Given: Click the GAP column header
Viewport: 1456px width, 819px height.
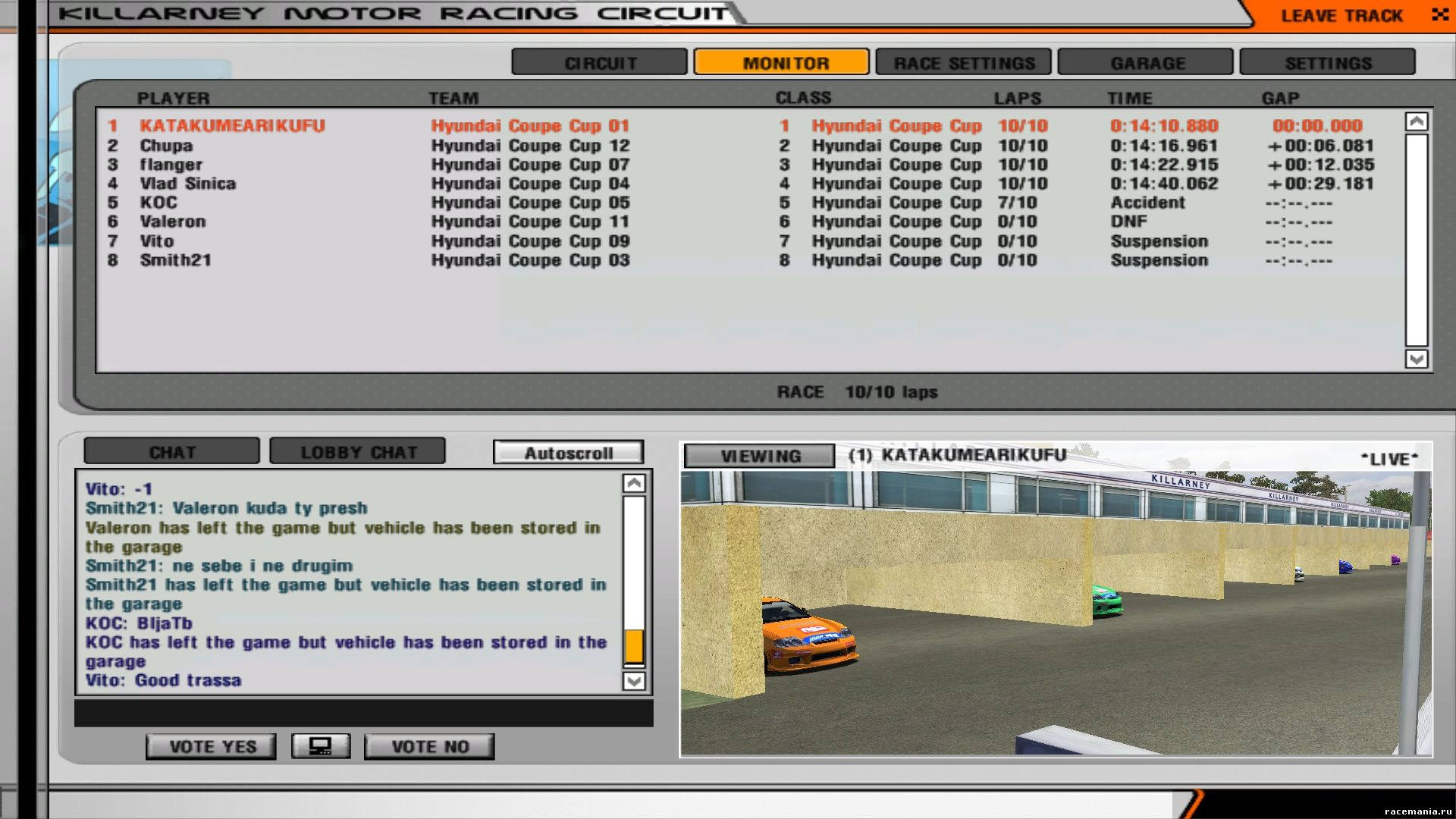Looking at the screenshot, I should (x=1280, y=98).
